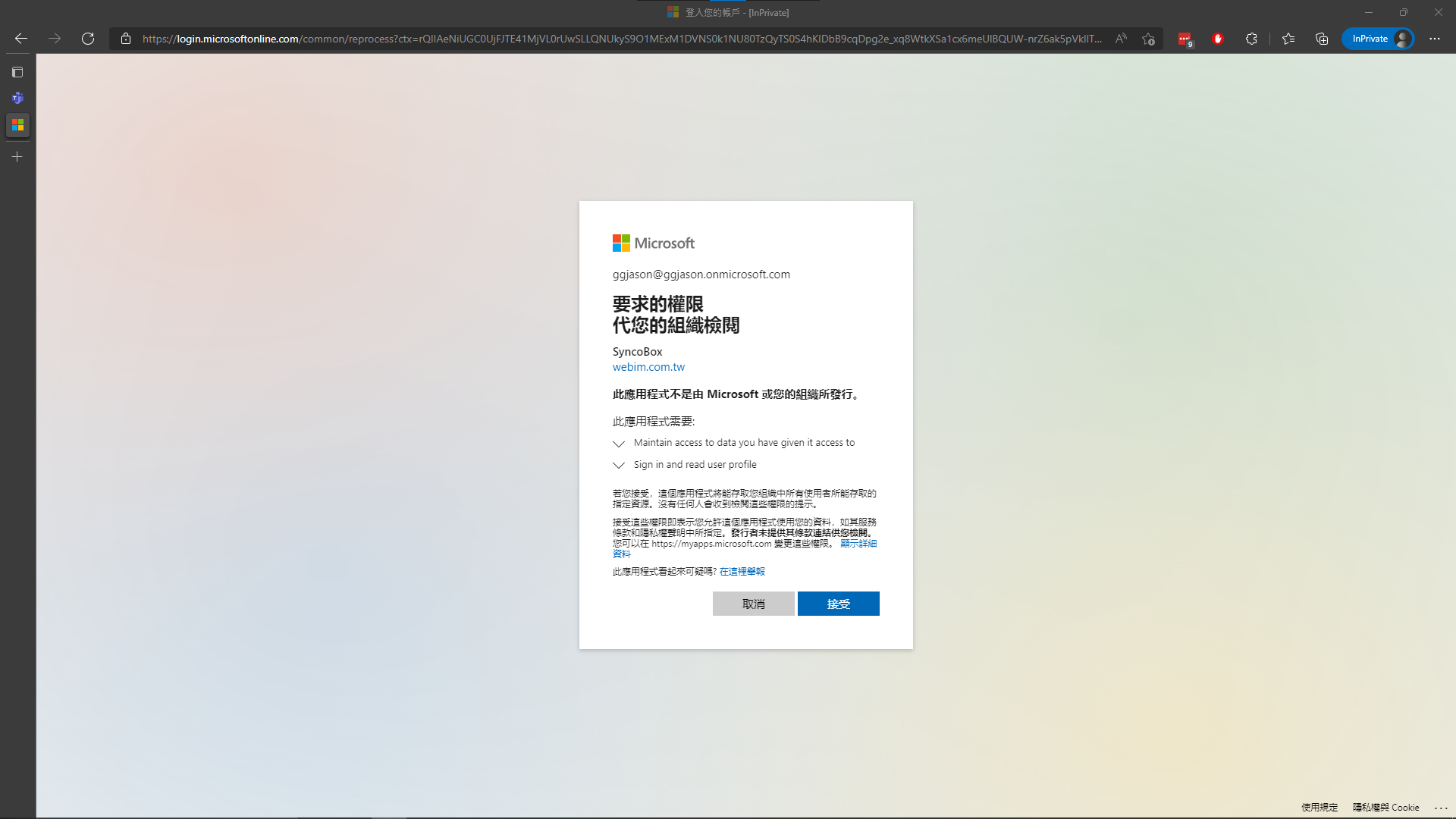Open the Read aloud icon in address bar
This screenshot has height=819, width=1456.
coord(1121,39)
